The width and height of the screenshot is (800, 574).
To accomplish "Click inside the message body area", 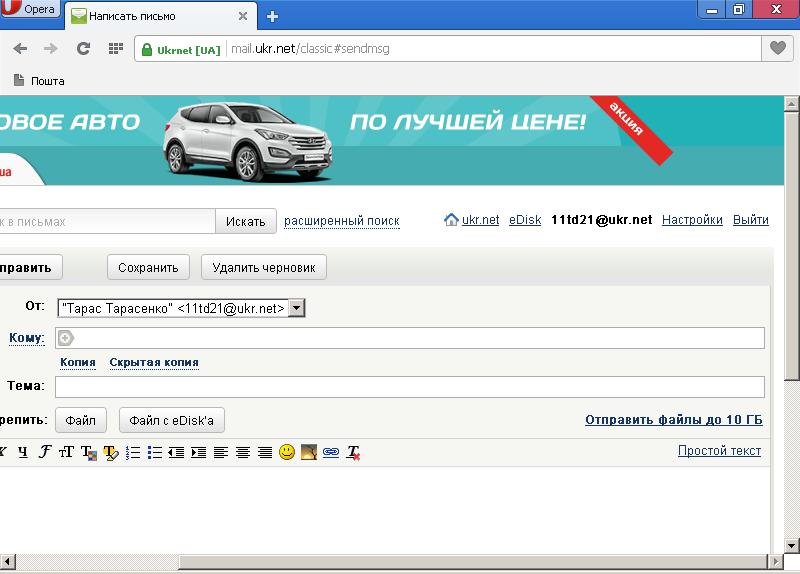I will click(385, 509).
